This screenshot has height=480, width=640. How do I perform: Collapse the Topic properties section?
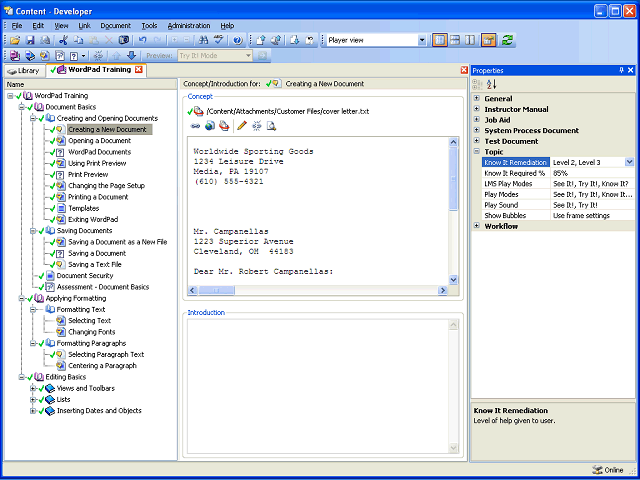click(x=476, y=151)
